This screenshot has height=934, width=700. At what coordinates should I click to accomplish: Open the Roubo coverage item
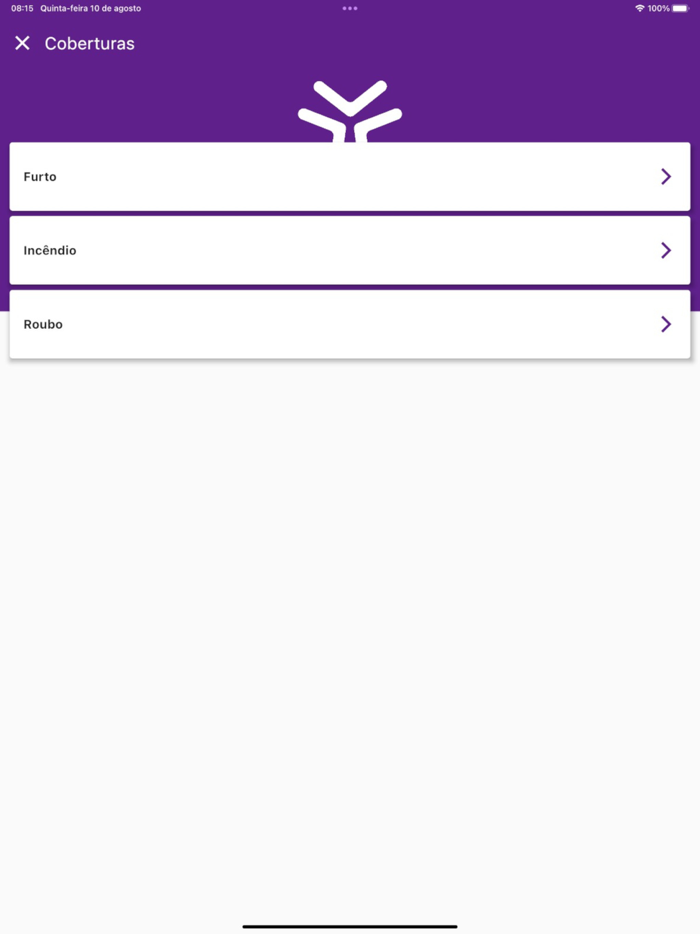(x=350, y=324)
